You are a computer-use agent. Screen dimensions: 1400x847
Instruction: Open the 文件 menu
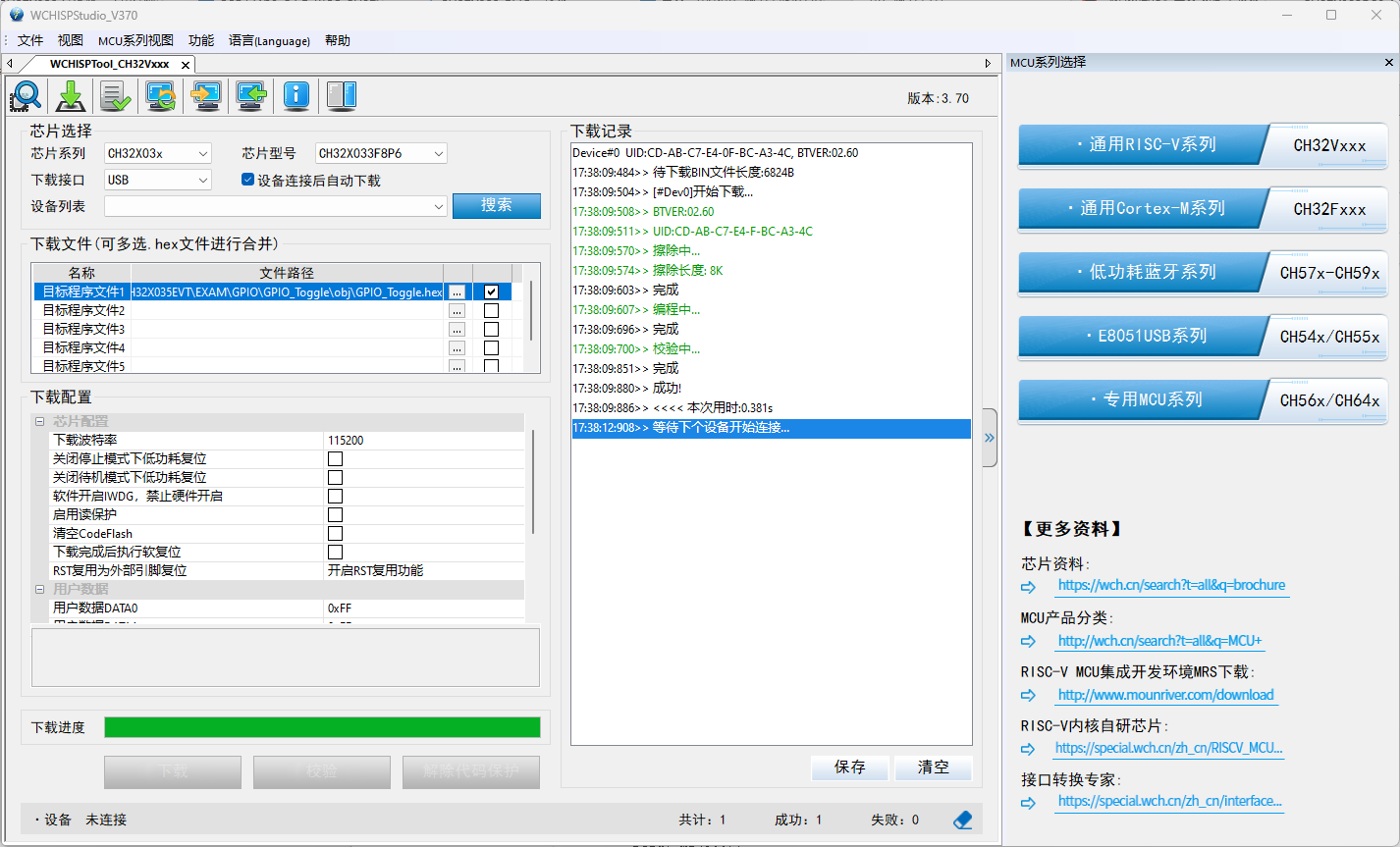(x=30, y=40)
